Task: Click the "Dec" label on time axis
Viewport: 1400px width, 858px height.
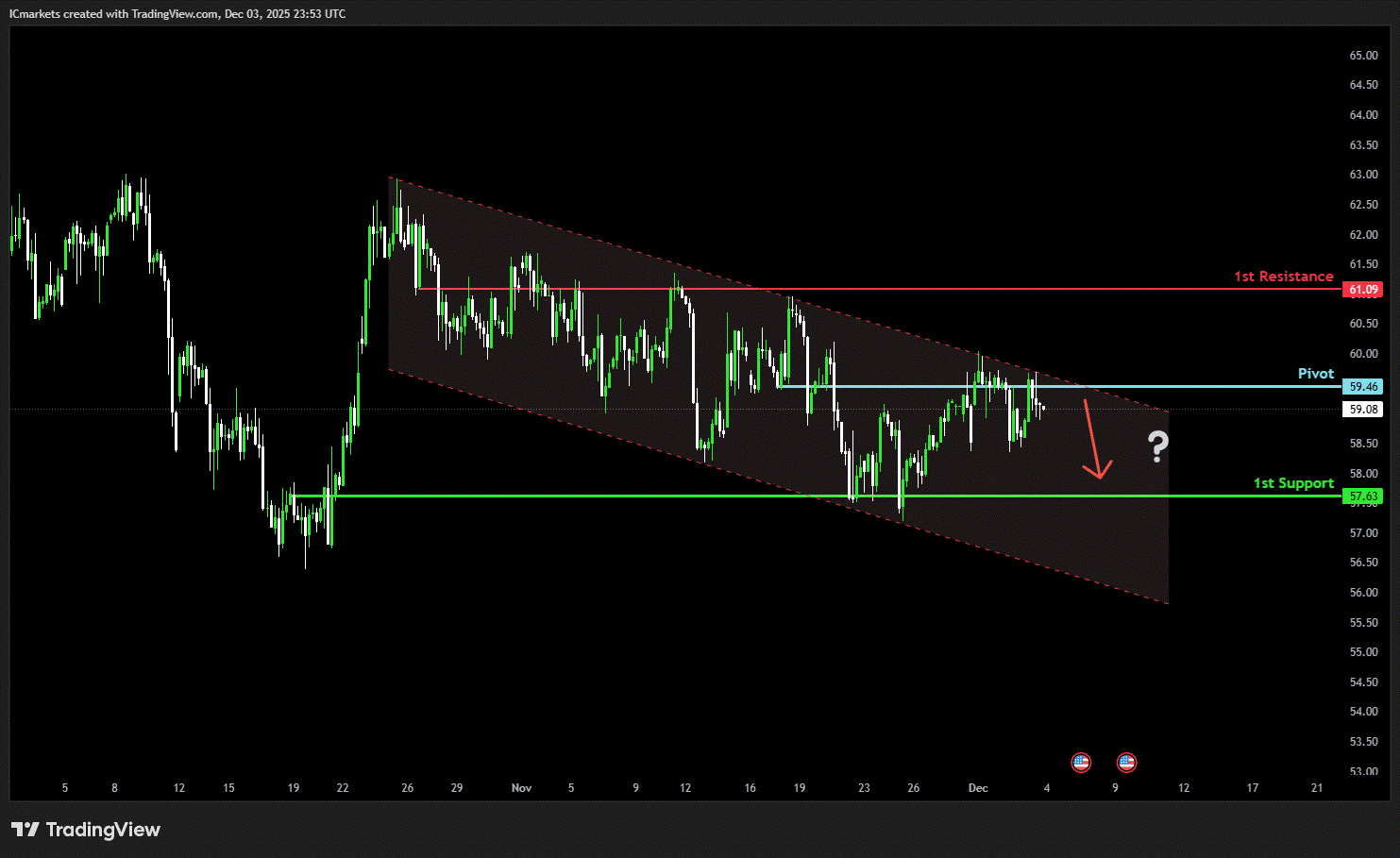Action: [x=978, y=788]
